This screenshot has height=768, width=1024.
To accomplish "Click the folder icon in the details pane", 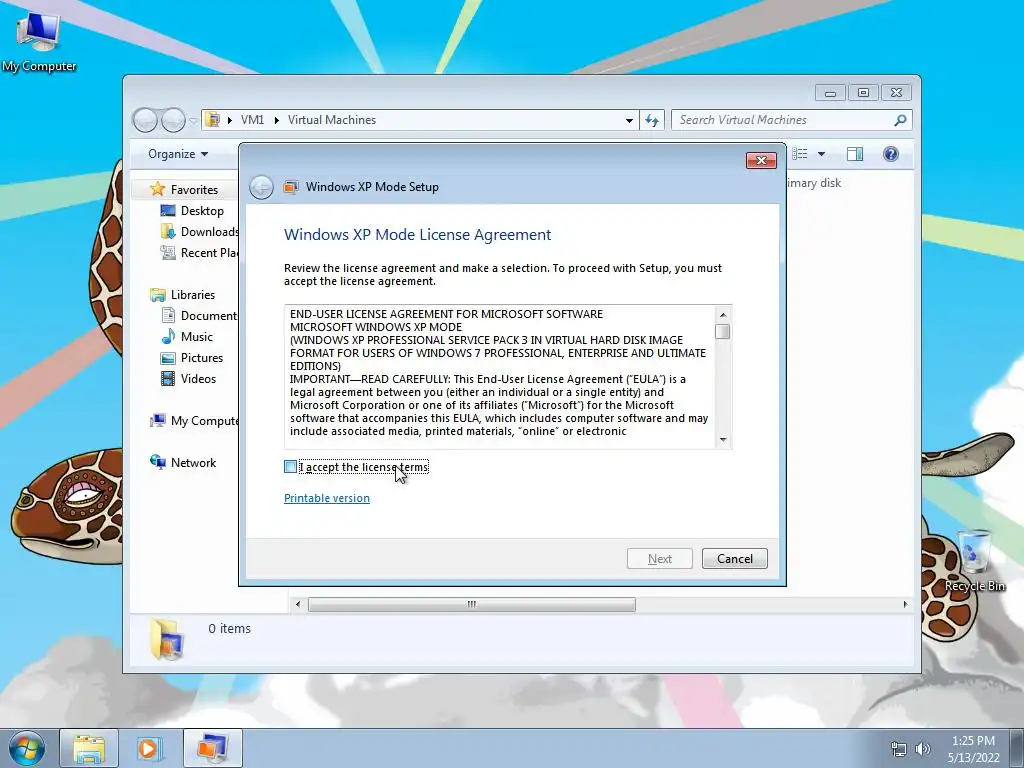I will click(168, 639).
